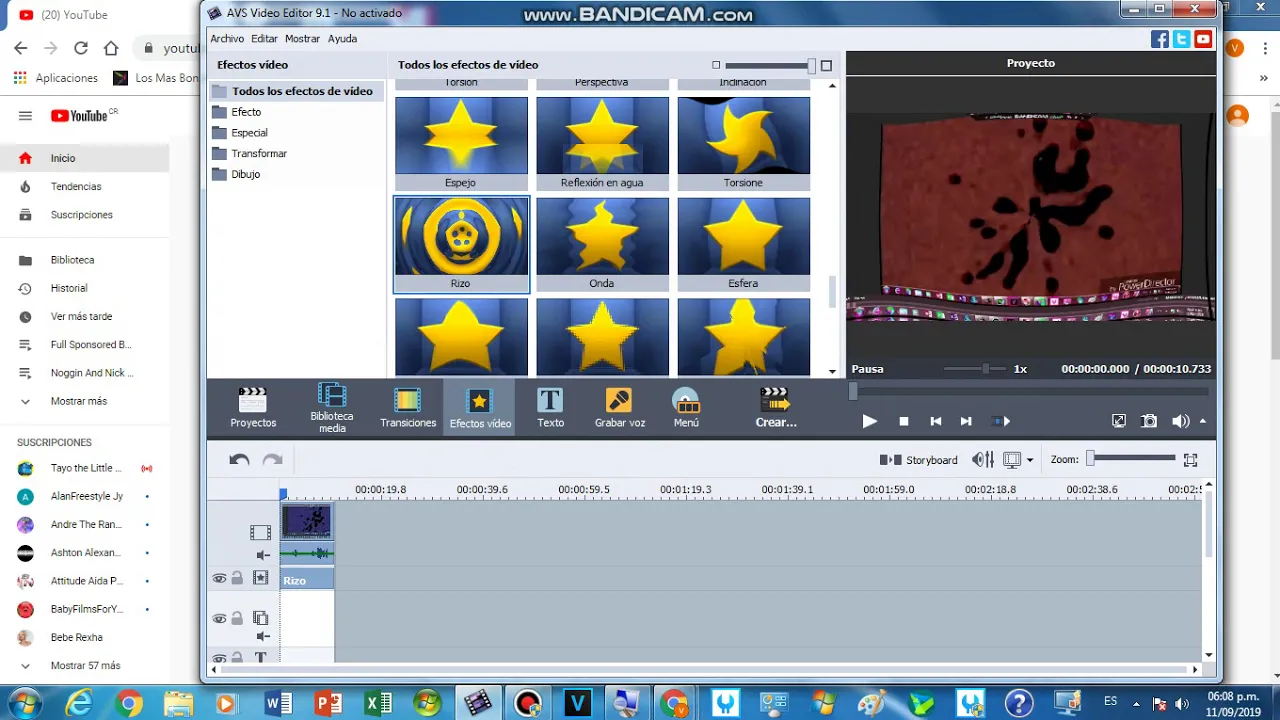Click the redo arrow

[272, 460]
